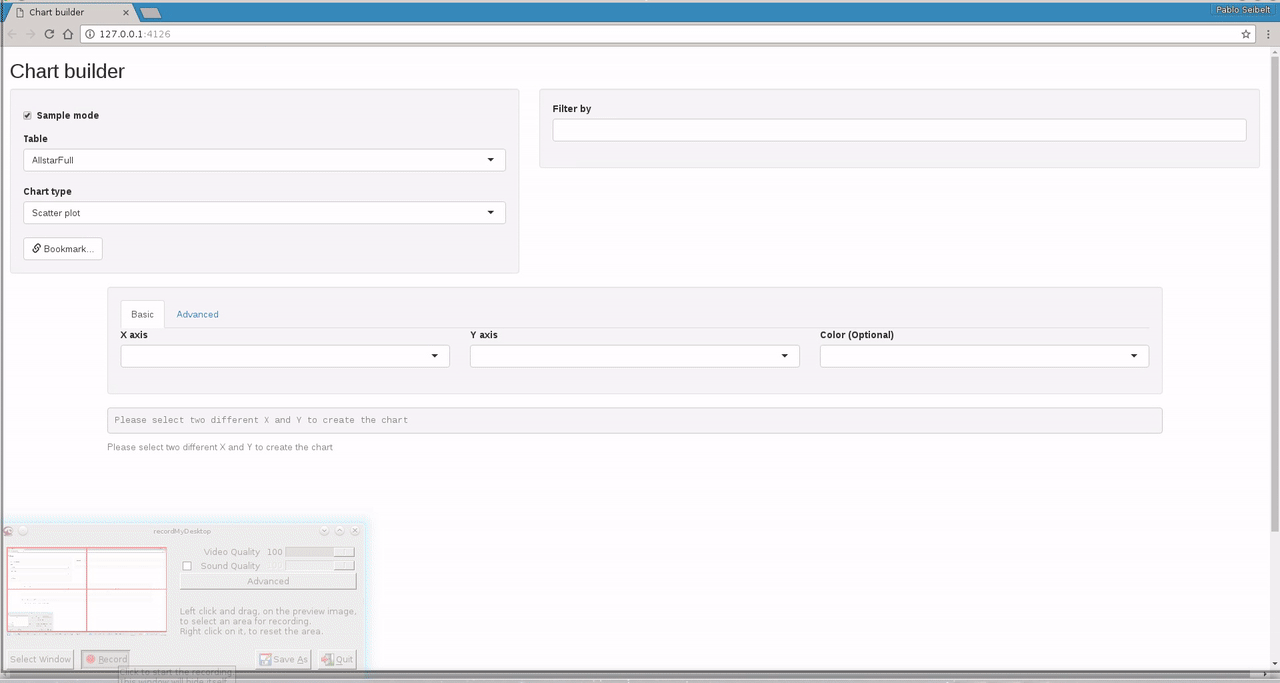Select the Basic tab

click(x=142, y=314)
